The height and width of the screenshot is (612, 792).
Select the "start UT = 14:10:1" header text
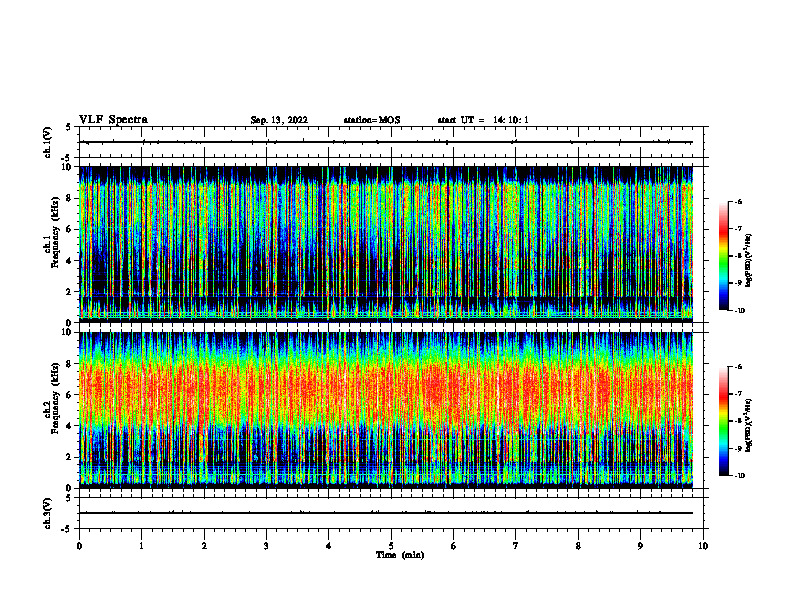[483, 120]
